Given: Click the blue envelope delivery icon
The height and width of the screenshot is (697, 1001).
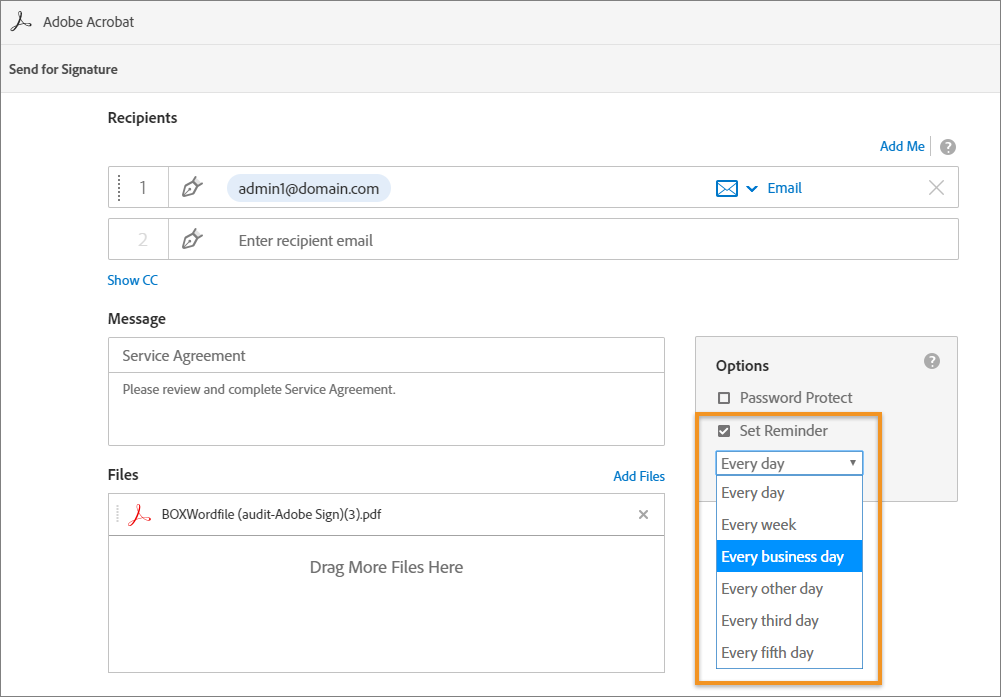Looking at the screenshot, I should click(726, 187).
